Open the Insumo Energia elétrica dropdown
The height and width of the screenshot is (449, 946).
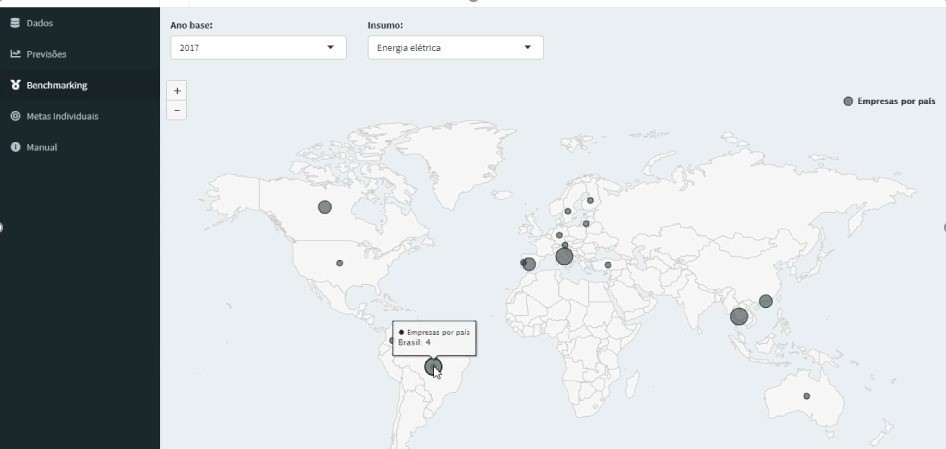[x=456, y=48]
